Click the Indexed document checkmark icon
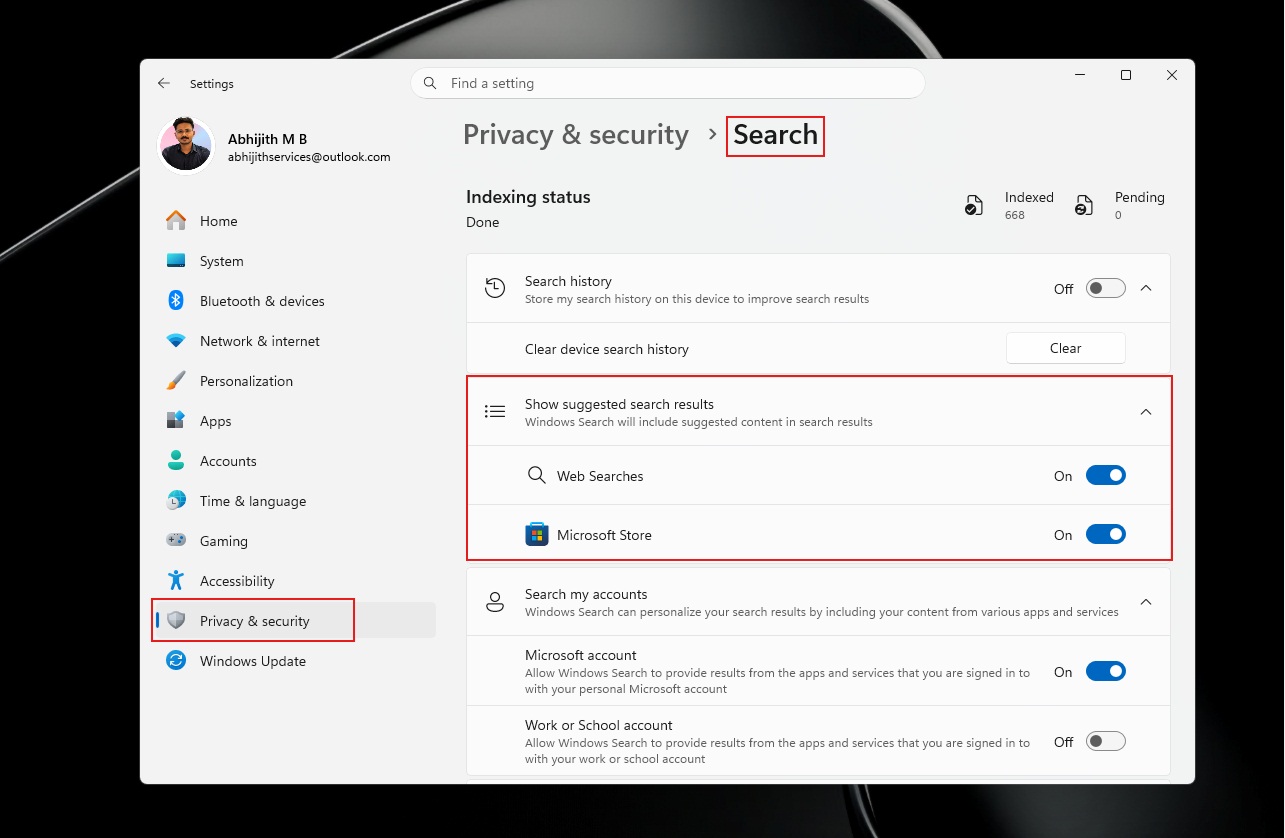The height and width of the screenshot is (838, 1285). coord(974,206)
